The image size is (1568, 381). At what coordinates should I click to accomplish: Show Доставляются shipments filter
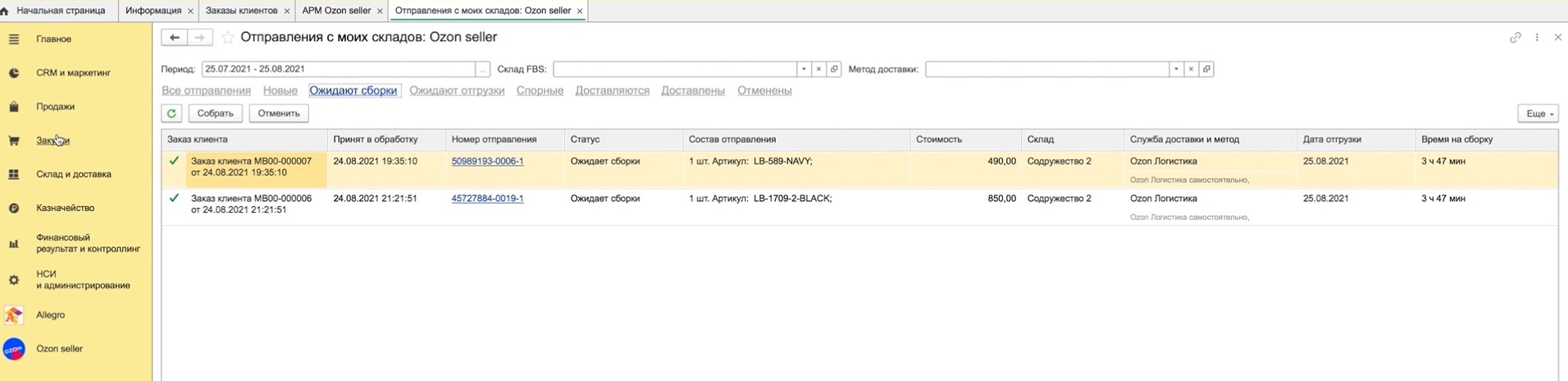613,91
